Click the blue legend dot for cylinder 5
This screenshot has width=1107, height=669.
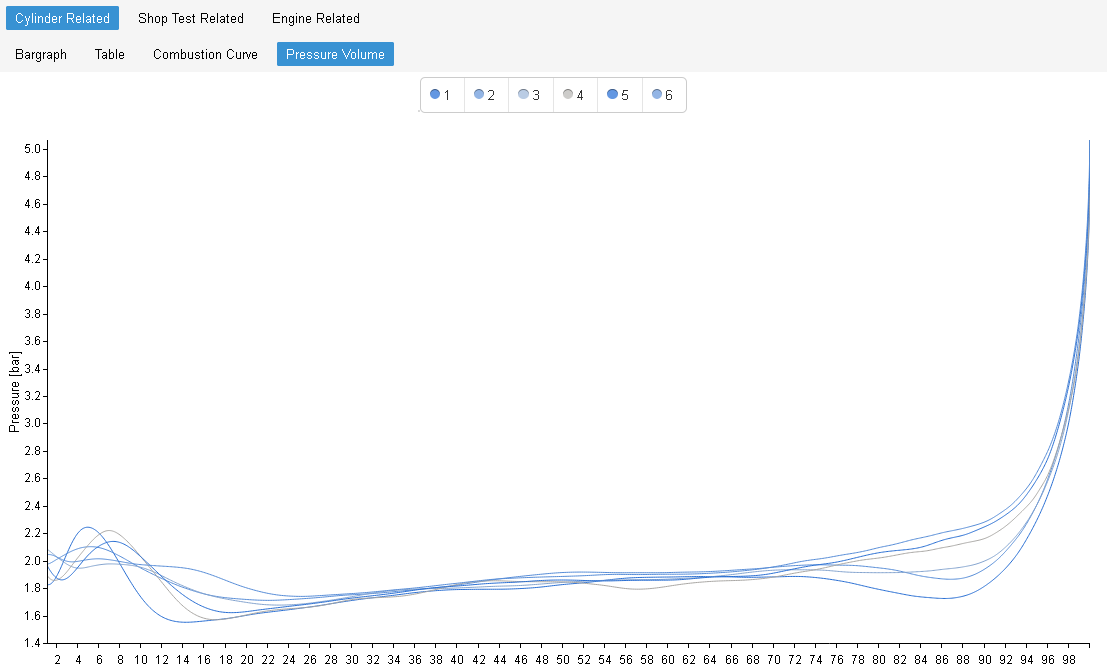[x=612, y=94]
